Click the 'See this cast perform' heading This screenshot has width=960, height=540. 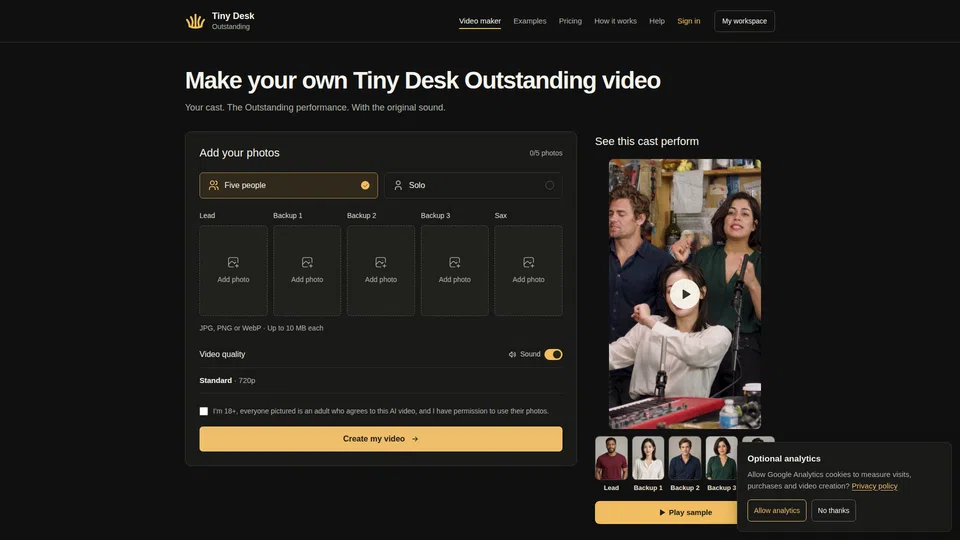coord(647,141)
